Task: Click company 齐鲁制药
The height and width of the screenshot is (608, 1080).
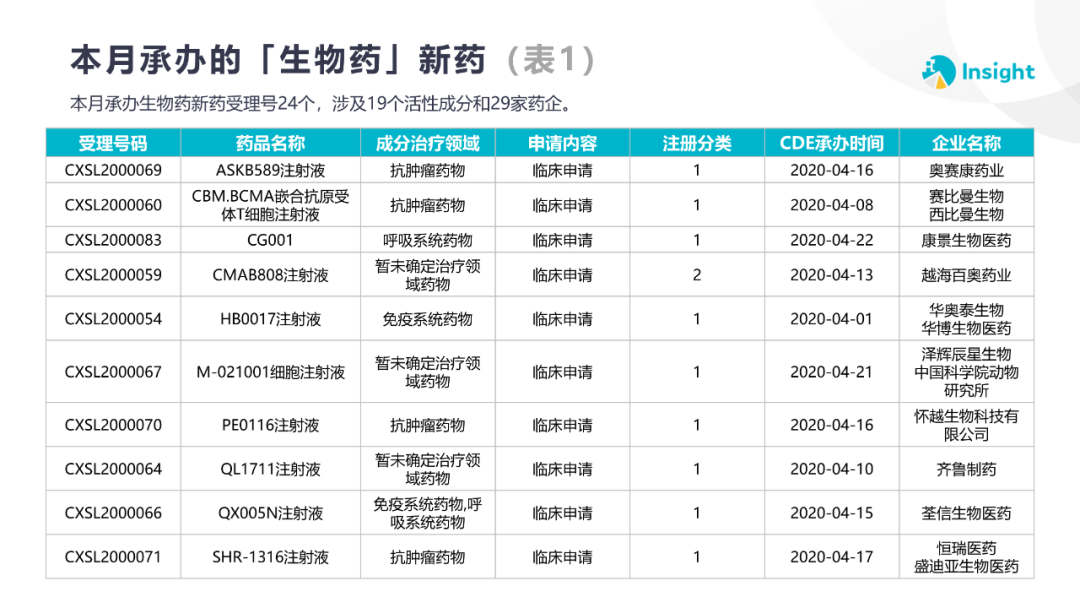Action: [x=966, y=469]
